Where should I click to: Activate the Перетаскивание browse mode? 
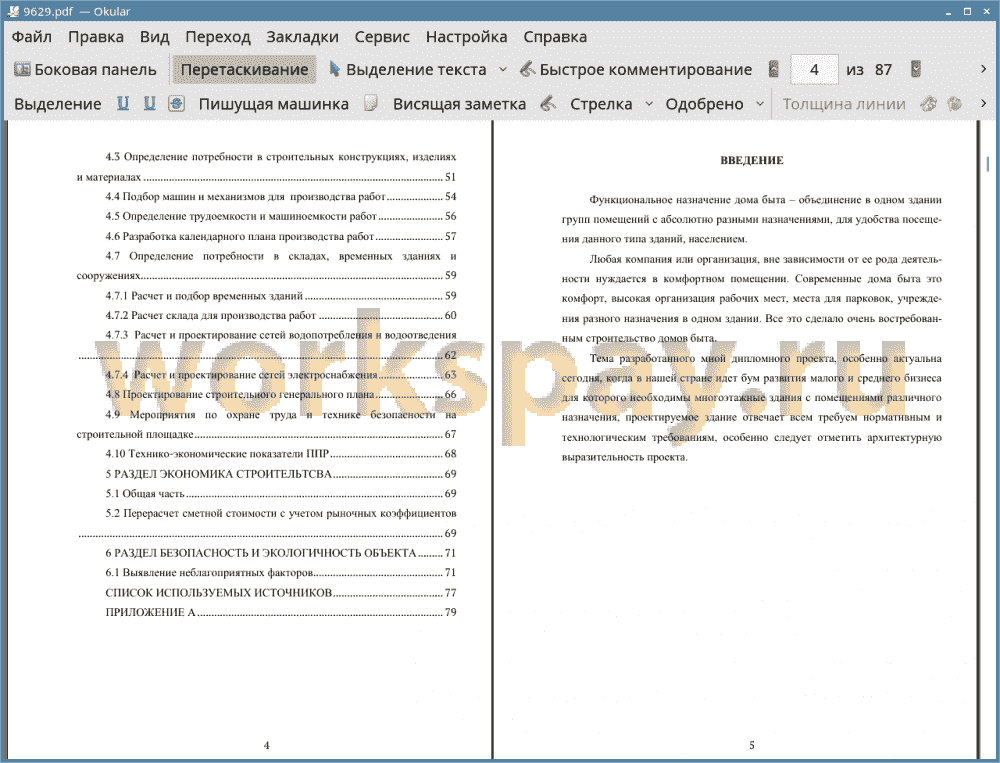click(244, 70)
